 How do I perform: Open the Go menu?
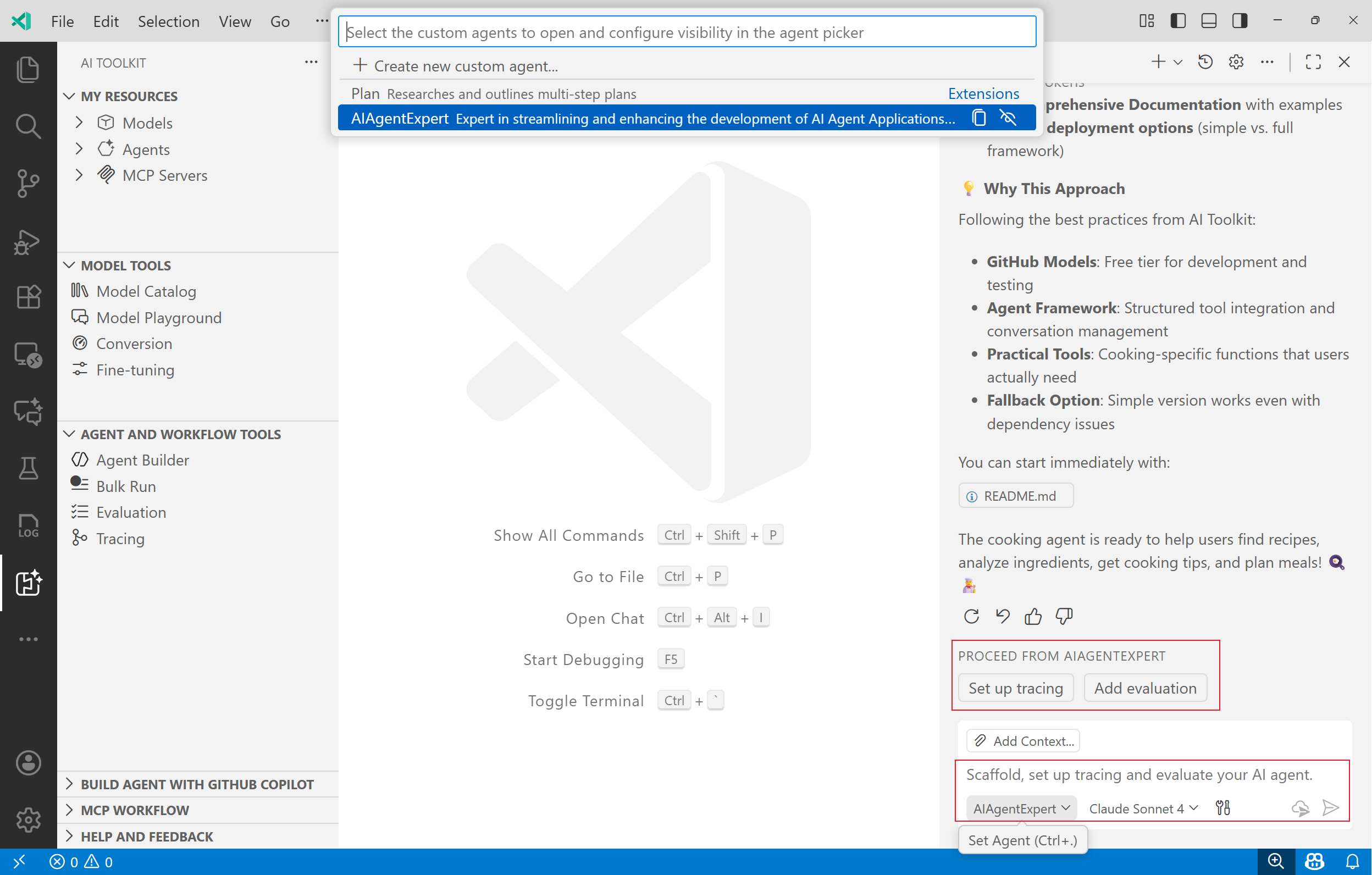[280, 21]
